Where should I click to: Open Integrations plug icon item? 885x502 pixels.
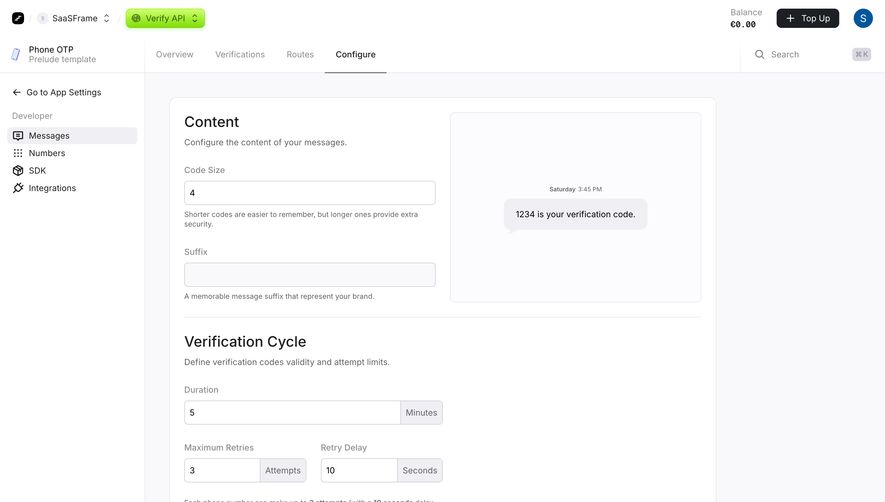(x=18, y=188)
